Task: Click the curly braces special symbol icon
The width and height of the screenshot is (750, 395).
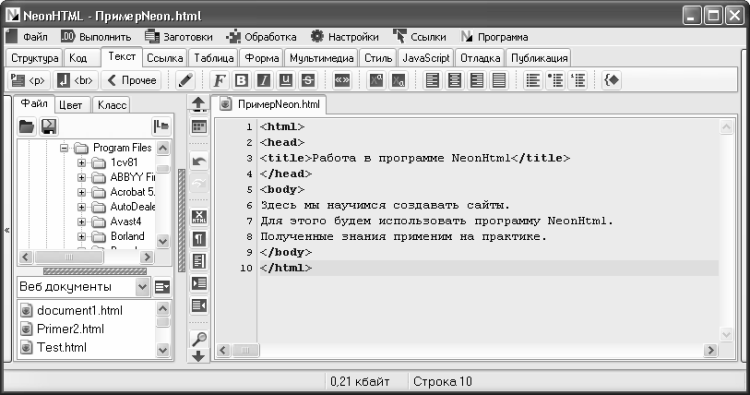Action: [x=611, y=80]
